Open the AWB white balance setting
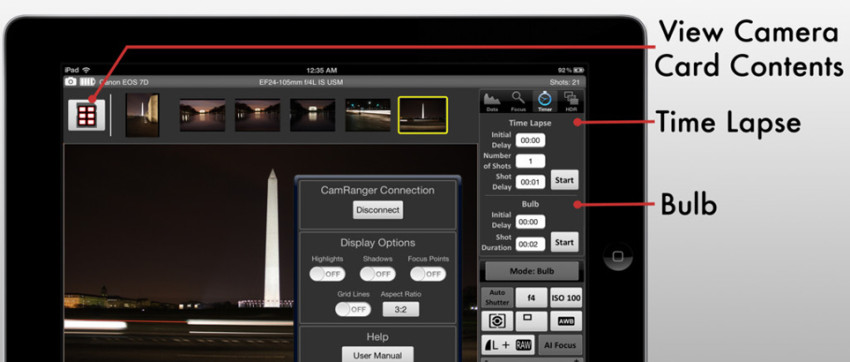This screenshot has width=850, height=362. [566, 321]
